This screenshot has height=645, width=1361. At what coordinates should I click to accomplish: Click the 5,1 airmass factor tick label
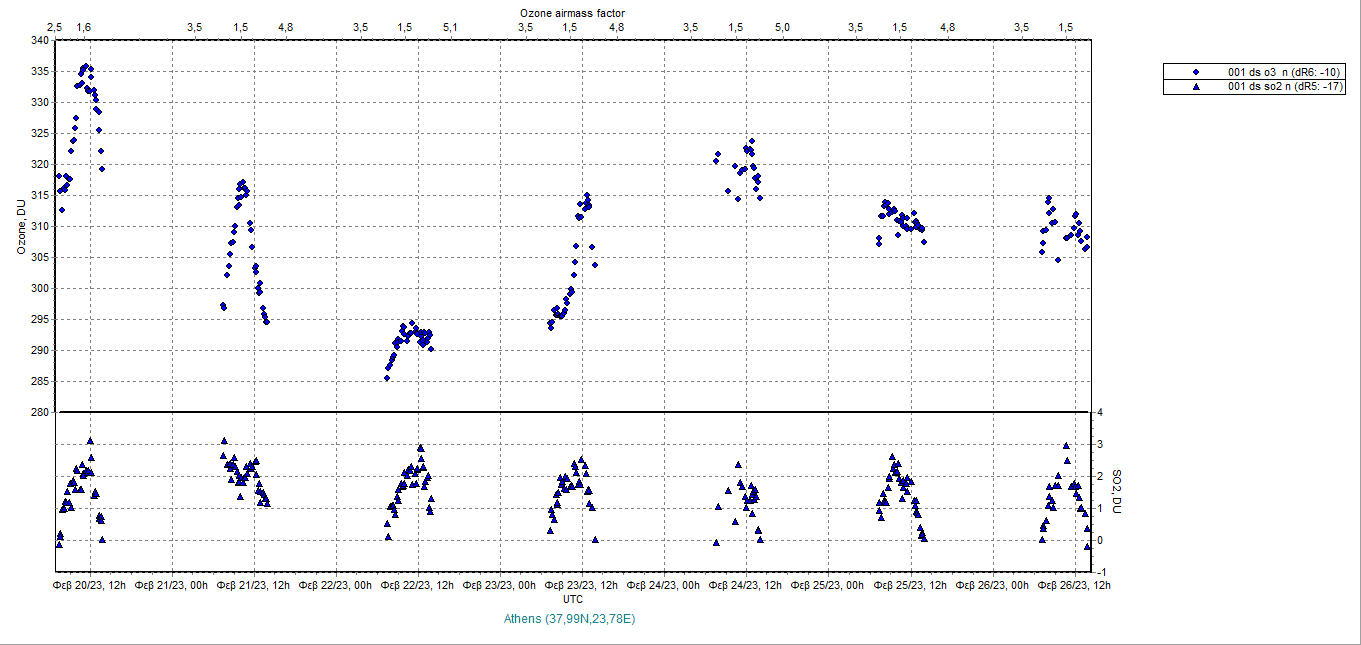pyautogui.click(x=450, y=27)
